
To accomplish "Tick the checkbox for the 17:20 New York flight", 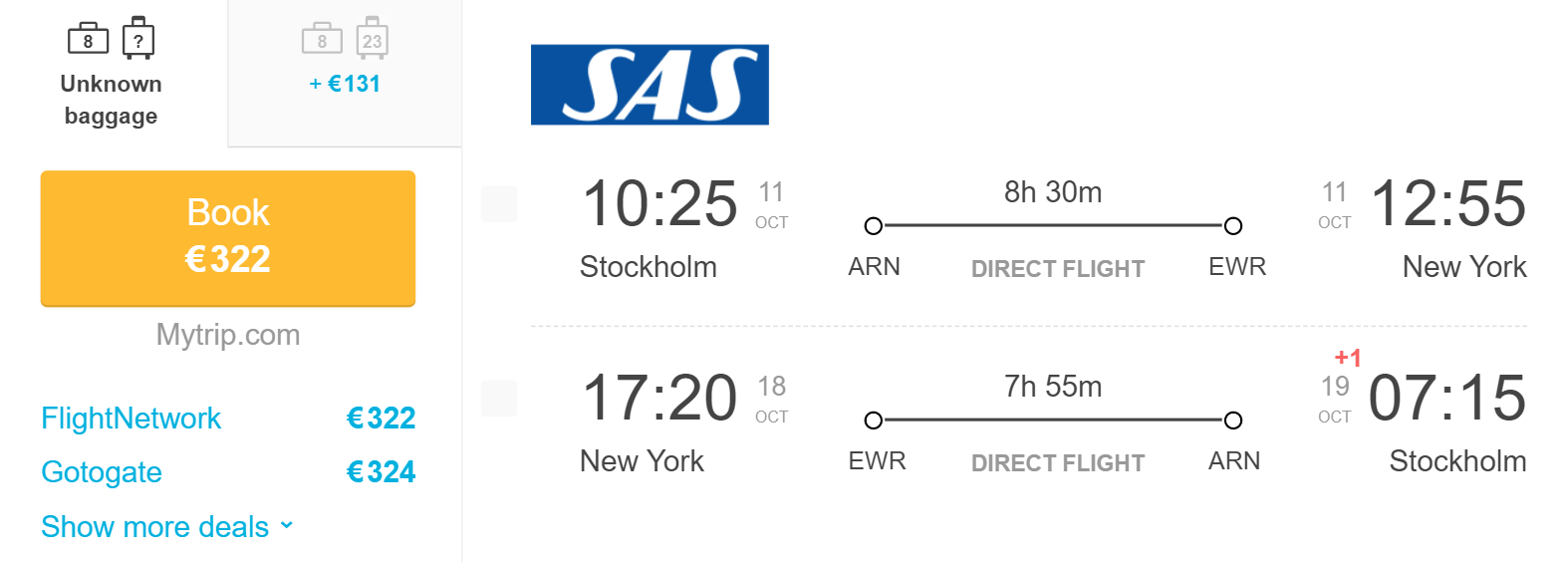I will (x=499, y=399).
